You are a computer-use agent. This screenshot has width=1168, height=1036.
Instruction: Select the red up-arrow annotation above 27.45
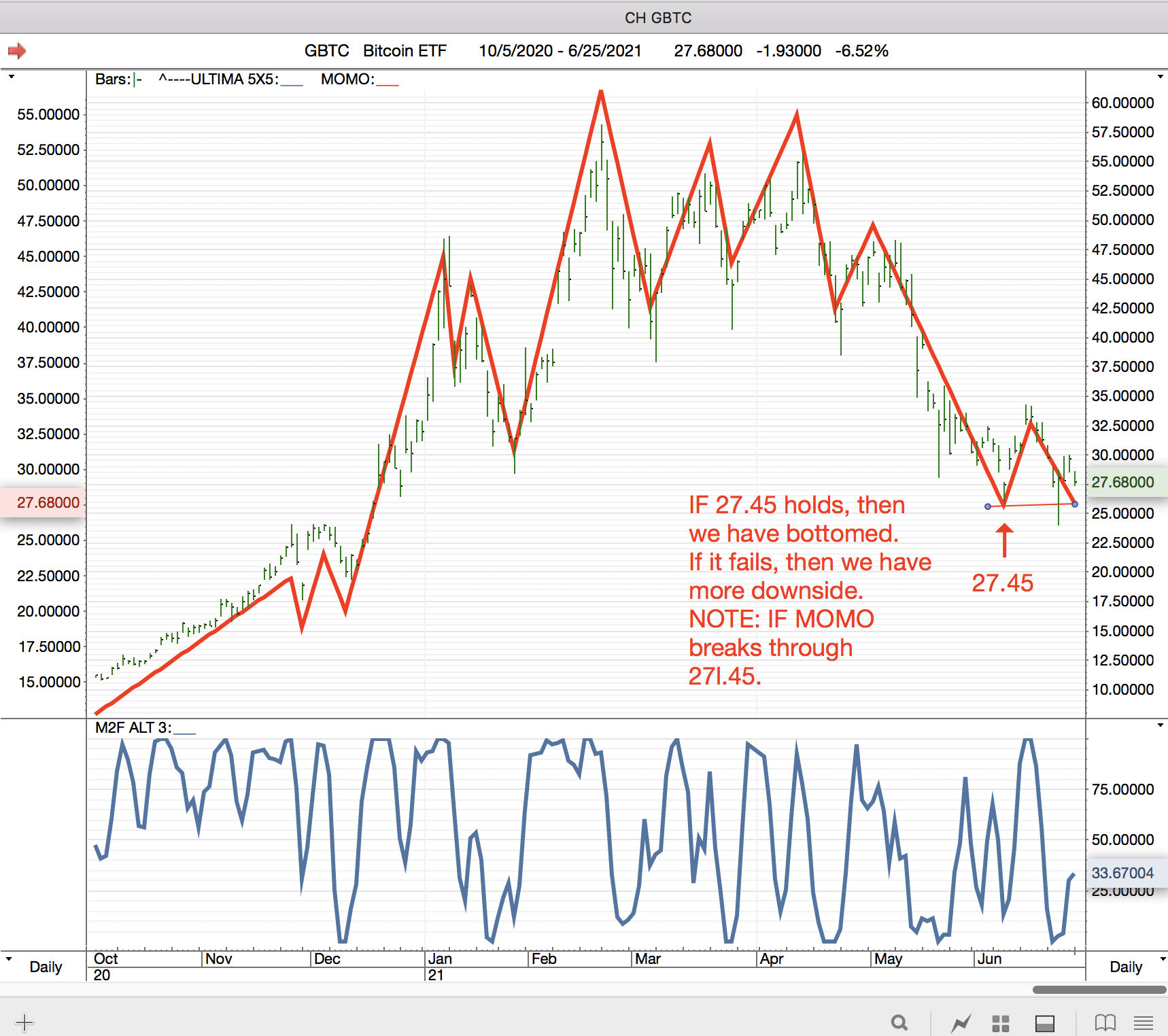1004,540
